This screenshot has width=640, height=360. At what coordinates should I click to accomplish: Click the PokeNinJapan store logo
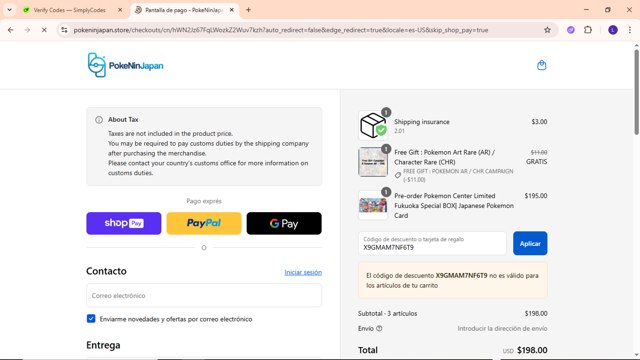(x=125, y=65)
